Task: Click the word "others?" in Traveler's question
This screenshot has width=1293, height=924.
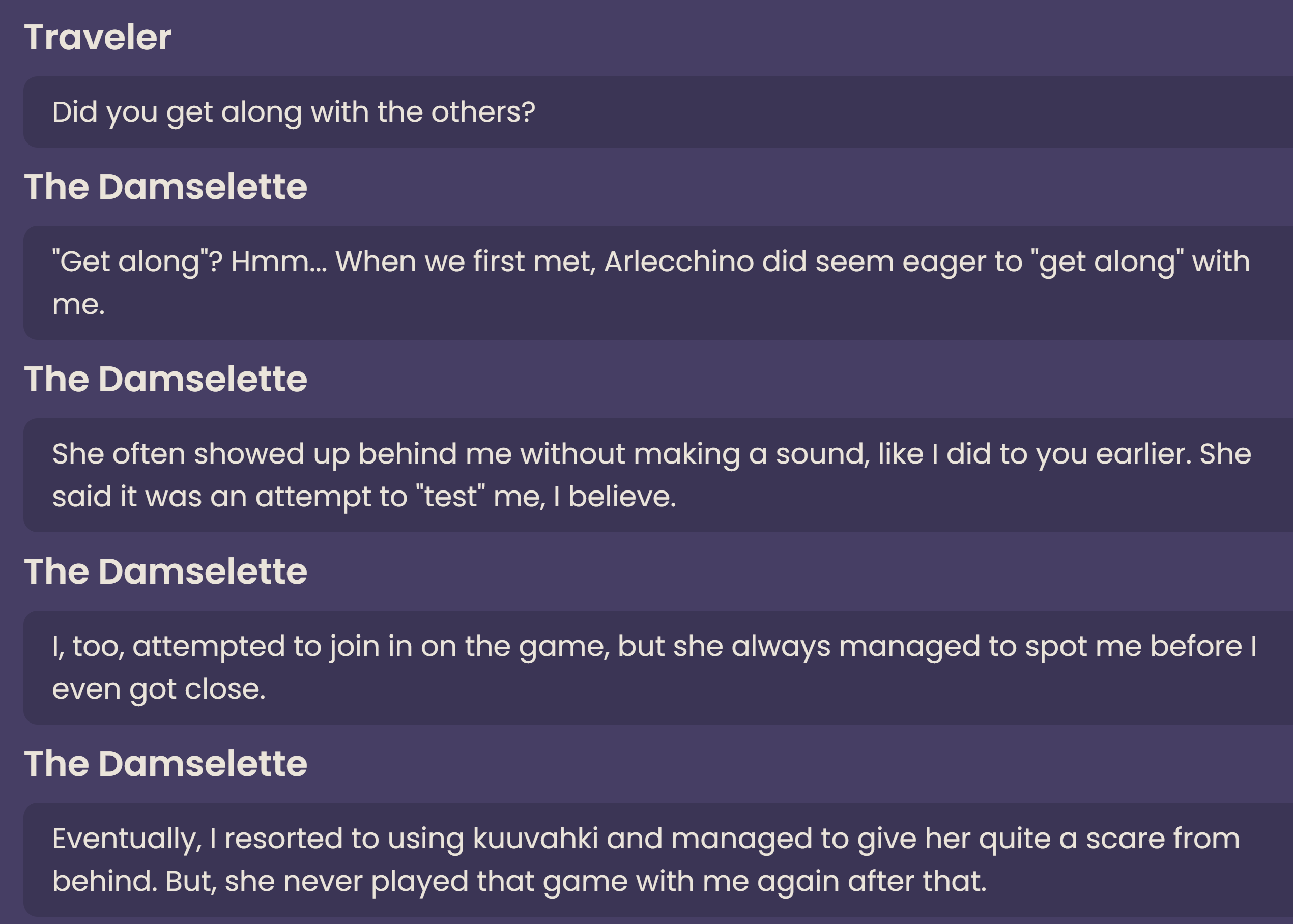Action: point(483,112)
